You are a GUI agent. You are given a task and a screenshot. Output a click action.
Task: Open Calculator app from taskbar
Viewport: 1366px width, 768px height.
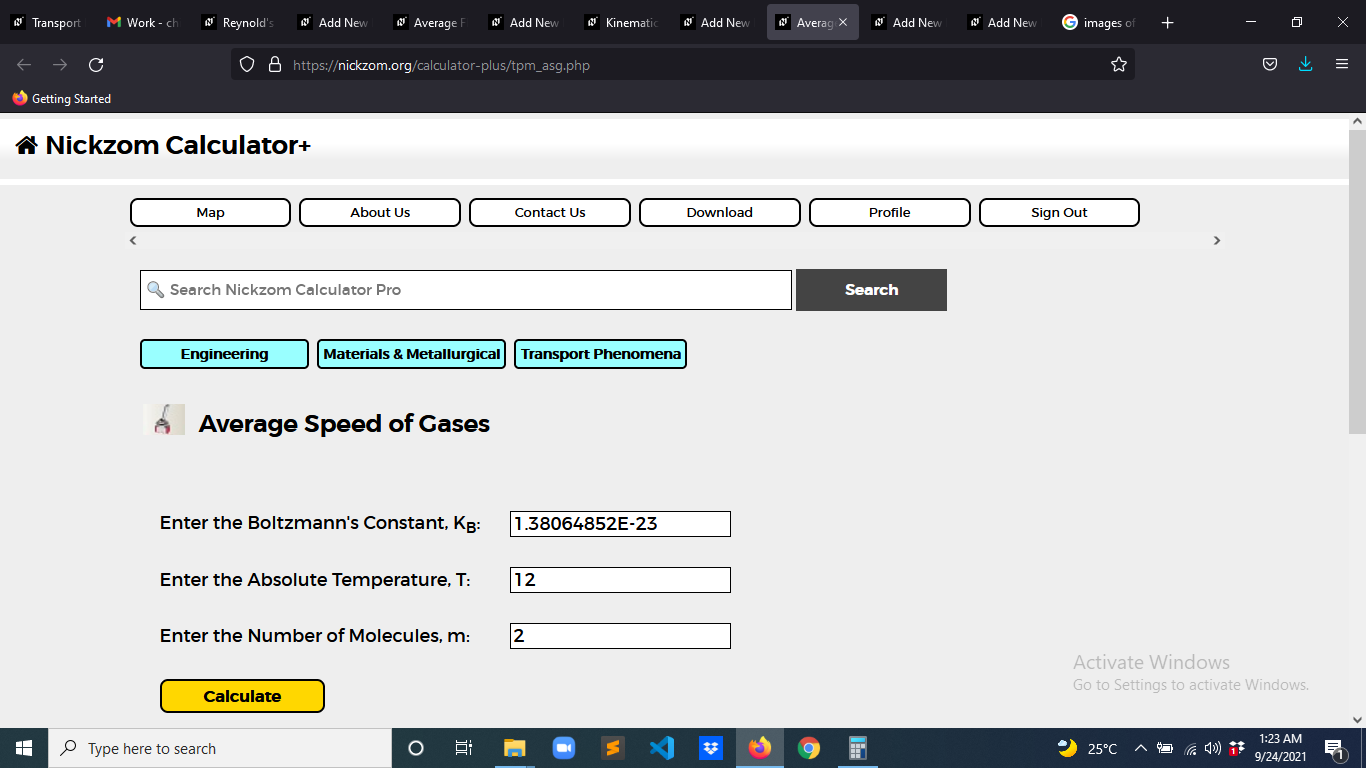click(x=858, y=748)
